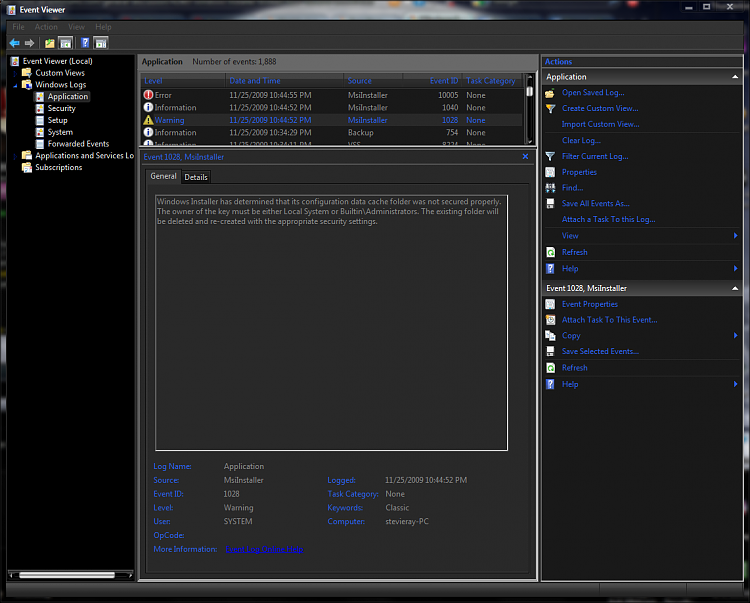
Task: Select the Information event 1040 row
Action: coord(332,108)
